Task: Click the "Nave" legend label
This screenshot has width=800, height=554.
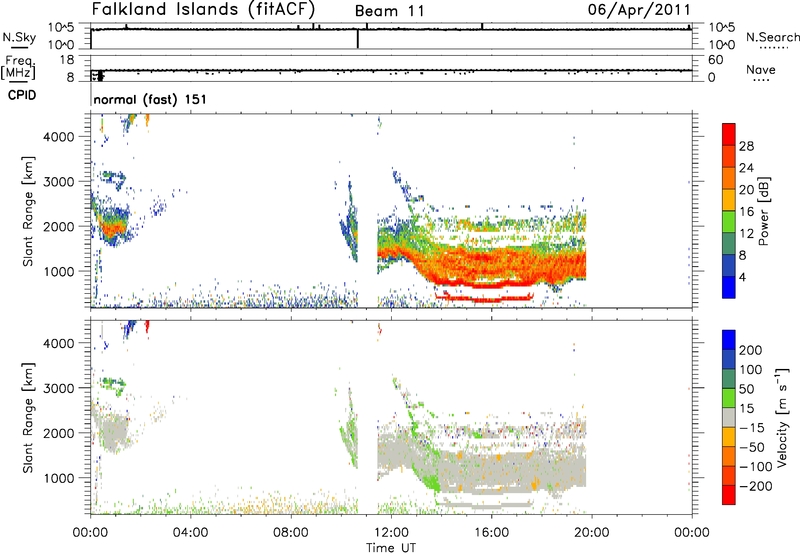Action: [x=761, y=70]
